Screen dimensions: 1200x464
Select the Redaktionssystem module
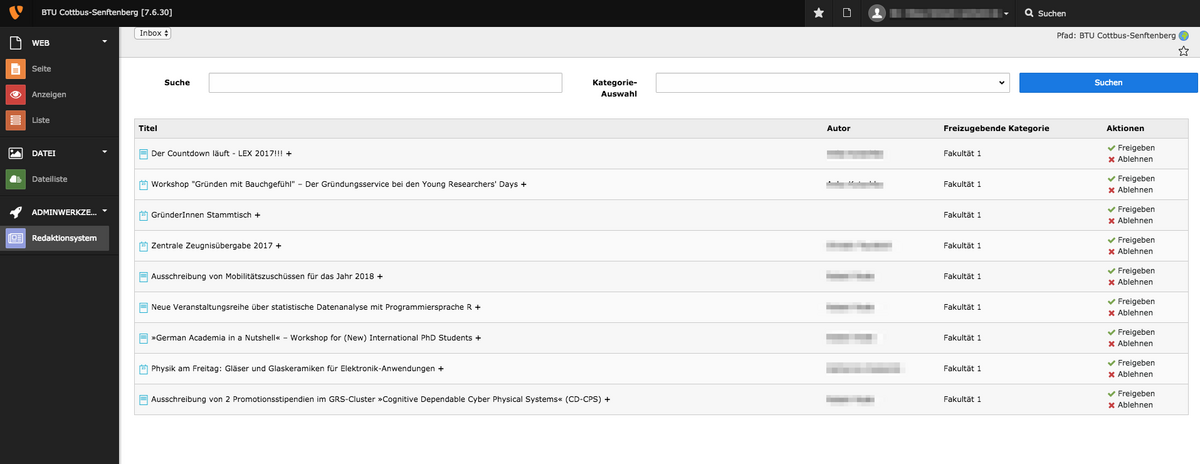point(63,238)
